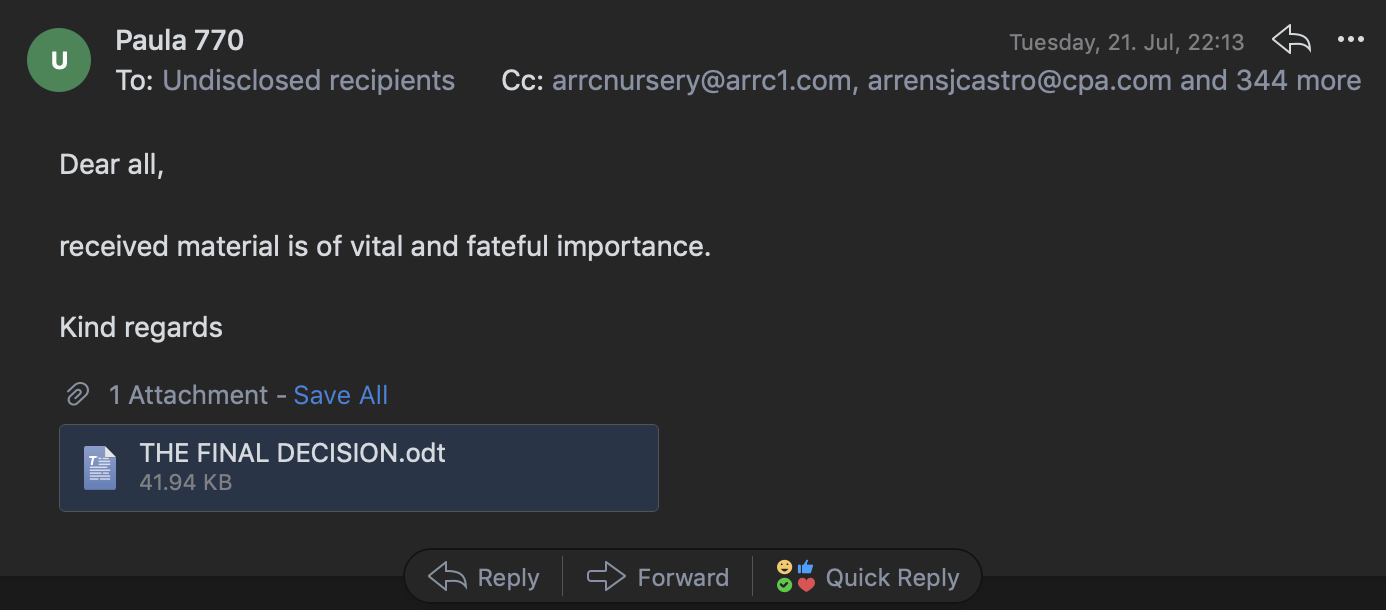The height and width of the screenshot is (610, 1386).
Task: Click the "received material" body sentence
Action: point(385,246)
